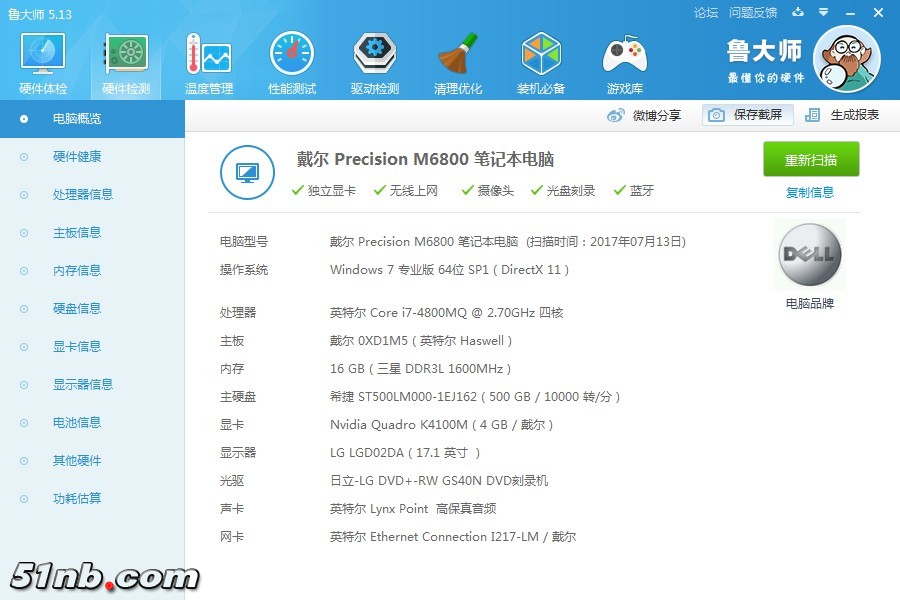The width and height of the screenshot is (900, 600).
Task: Click 保存截屏 save screenshot button
Action: click(747, 115)
